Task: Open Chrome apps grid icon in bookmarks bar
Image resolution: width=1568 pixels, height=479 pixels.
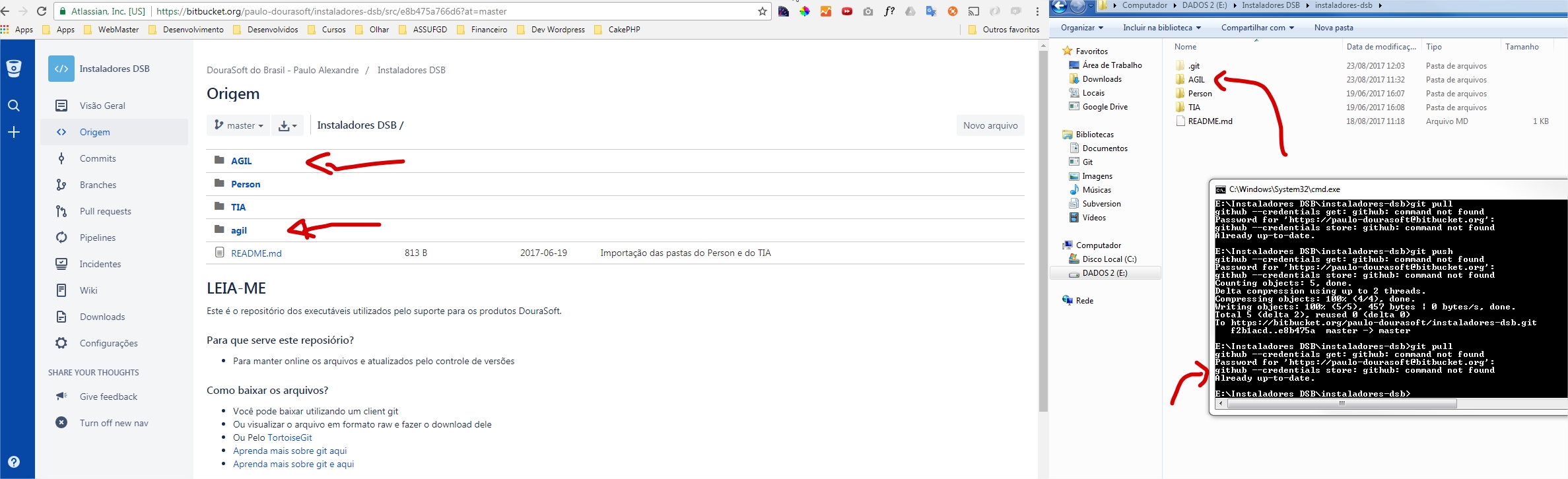Action: click(x=5, y=30)
